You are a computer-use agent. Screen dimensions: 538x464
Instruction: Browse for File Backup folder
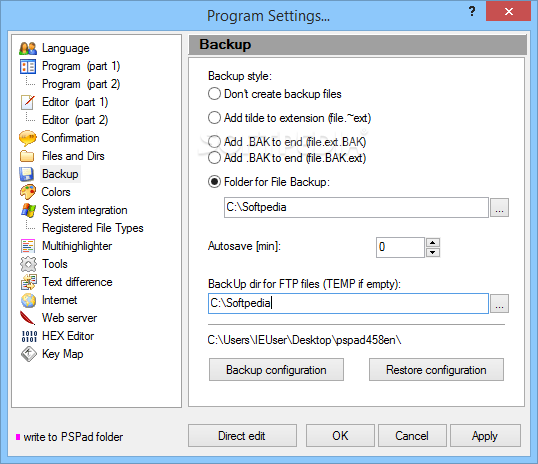click(x=500, y=208)
